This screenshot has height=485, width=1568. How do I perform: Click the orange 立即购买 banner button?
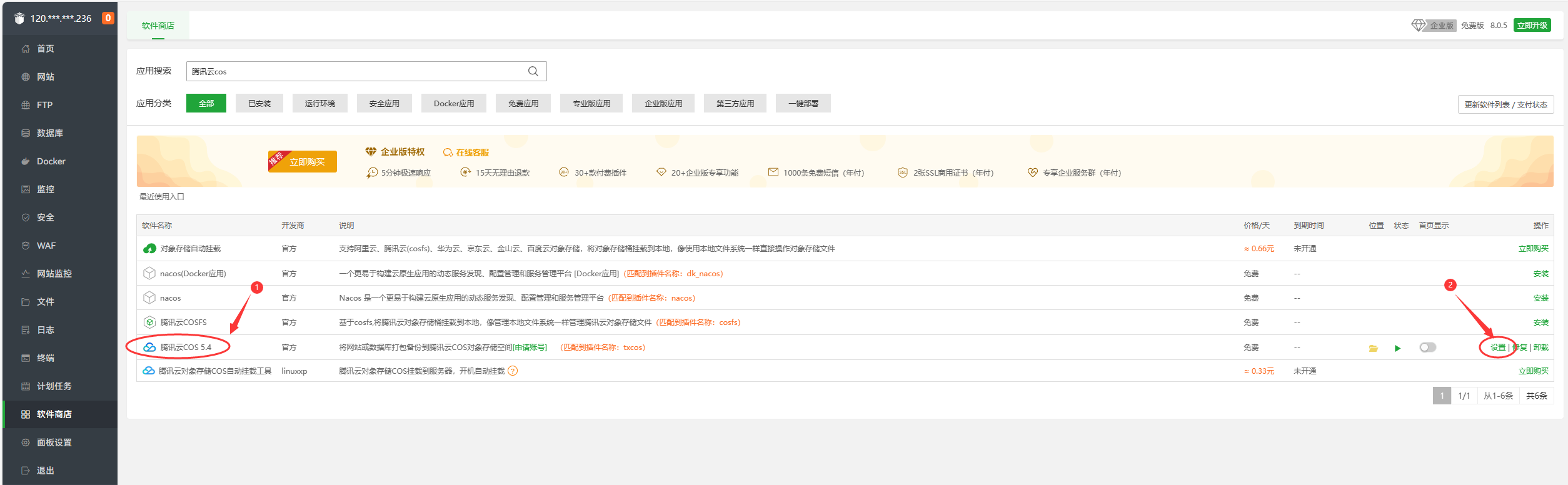coord(303,161)
